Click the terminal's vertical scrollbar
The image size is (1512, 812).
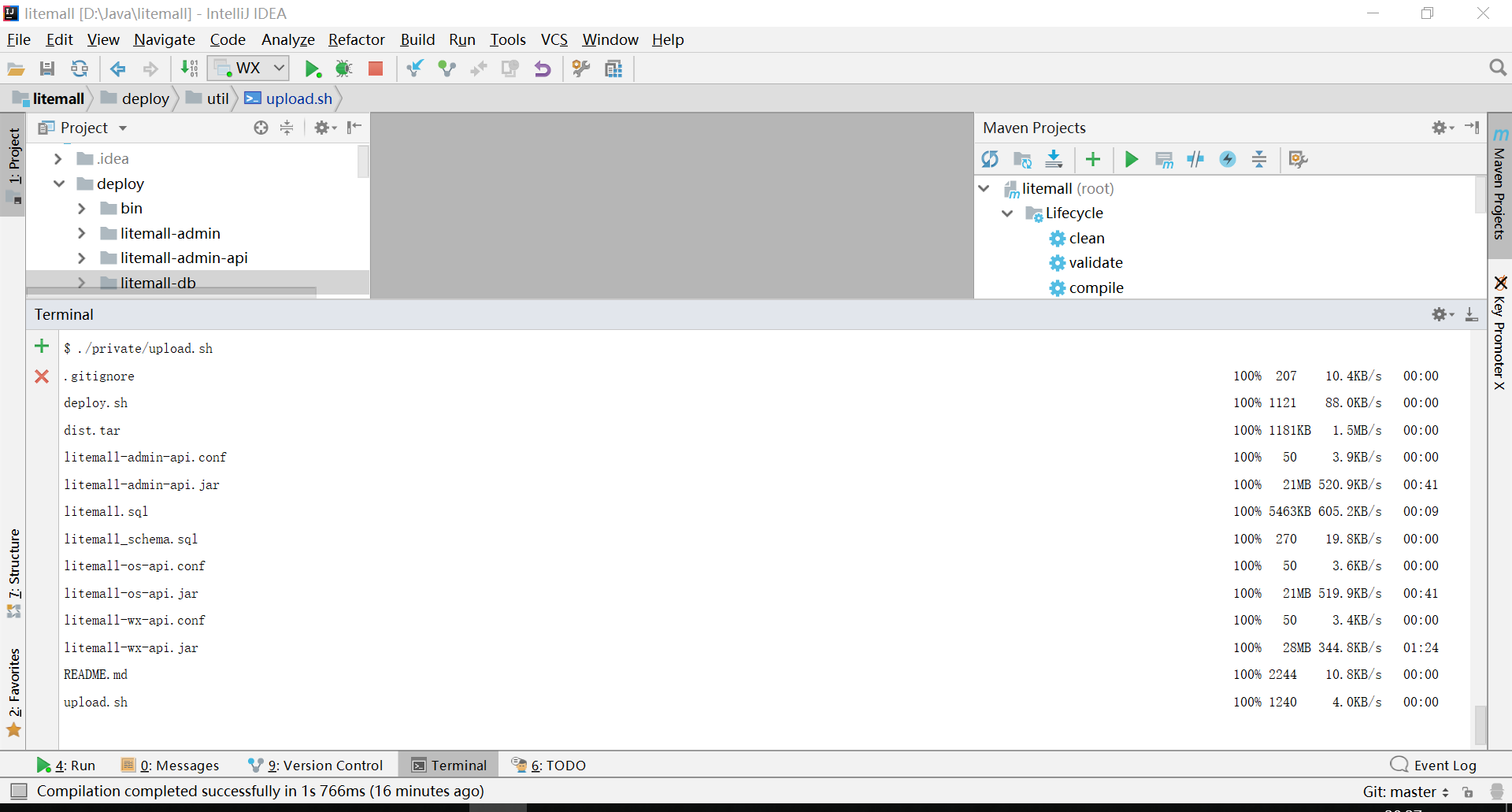point(1480,723)
